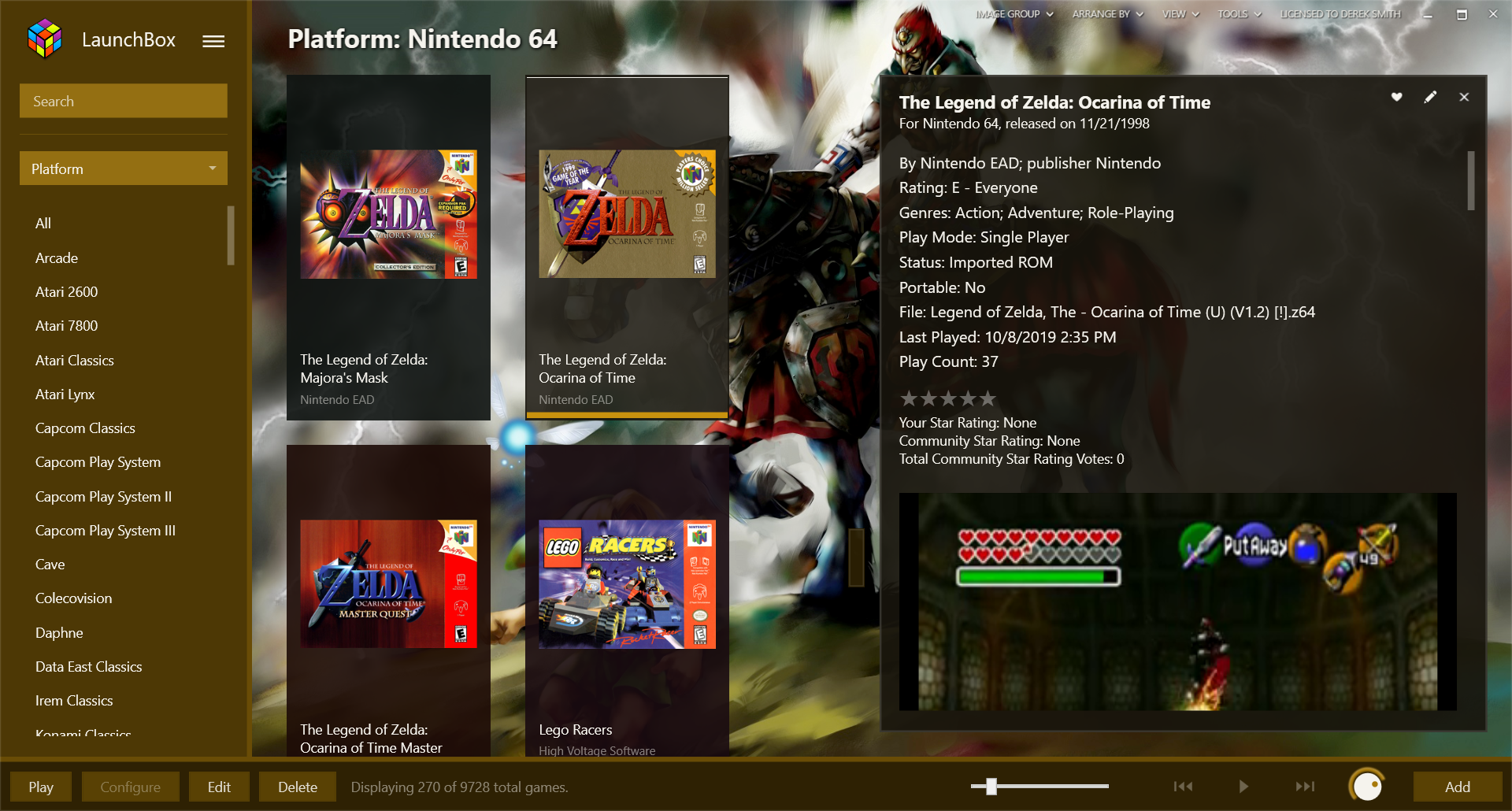The width and height of the screenshot is (1512, 811).
Task: Select Capcom Classics in platform list
Action: tap(85, 428)
